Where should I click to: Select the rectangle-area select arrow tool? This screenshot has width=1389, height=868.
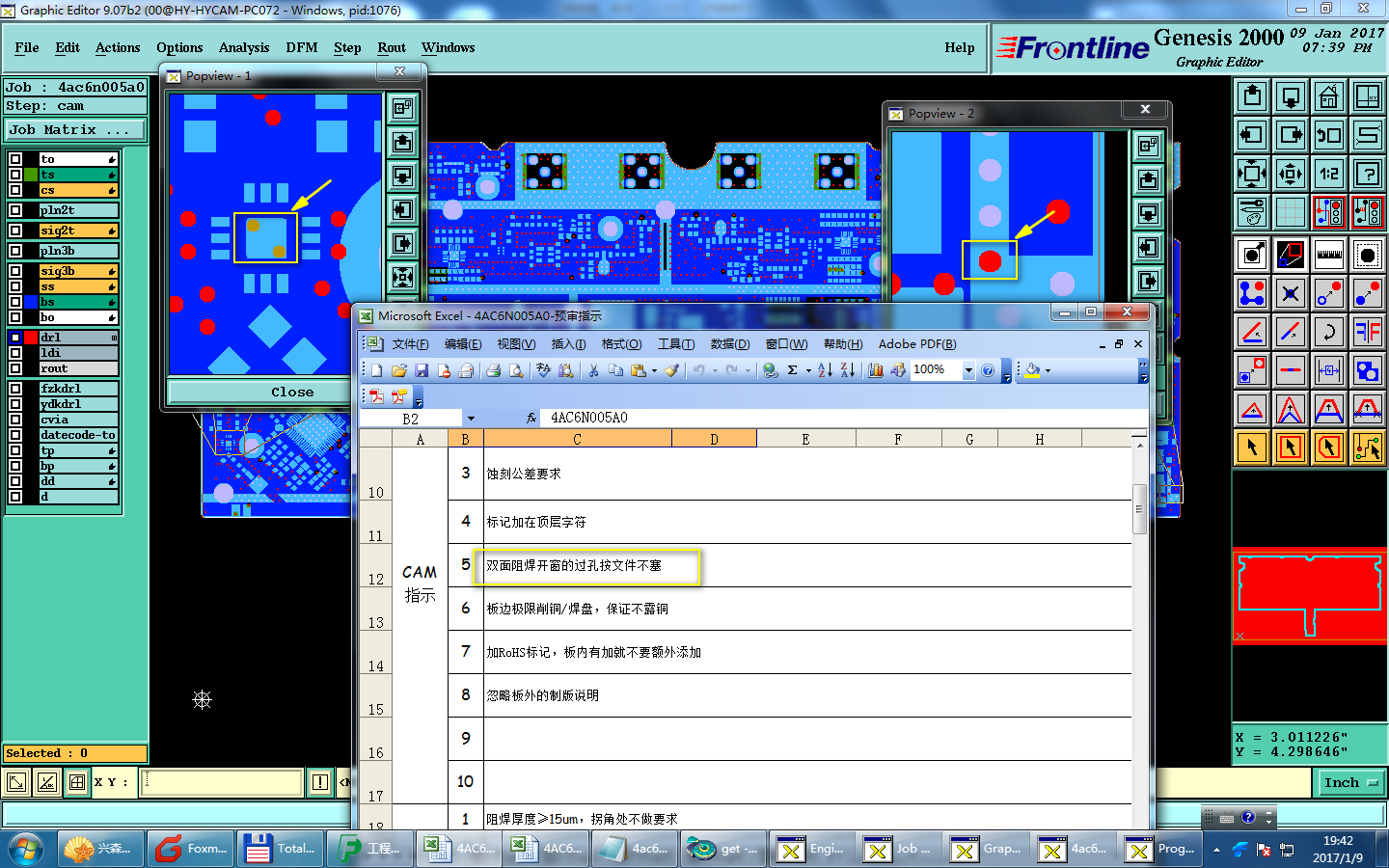point(1291,448)
